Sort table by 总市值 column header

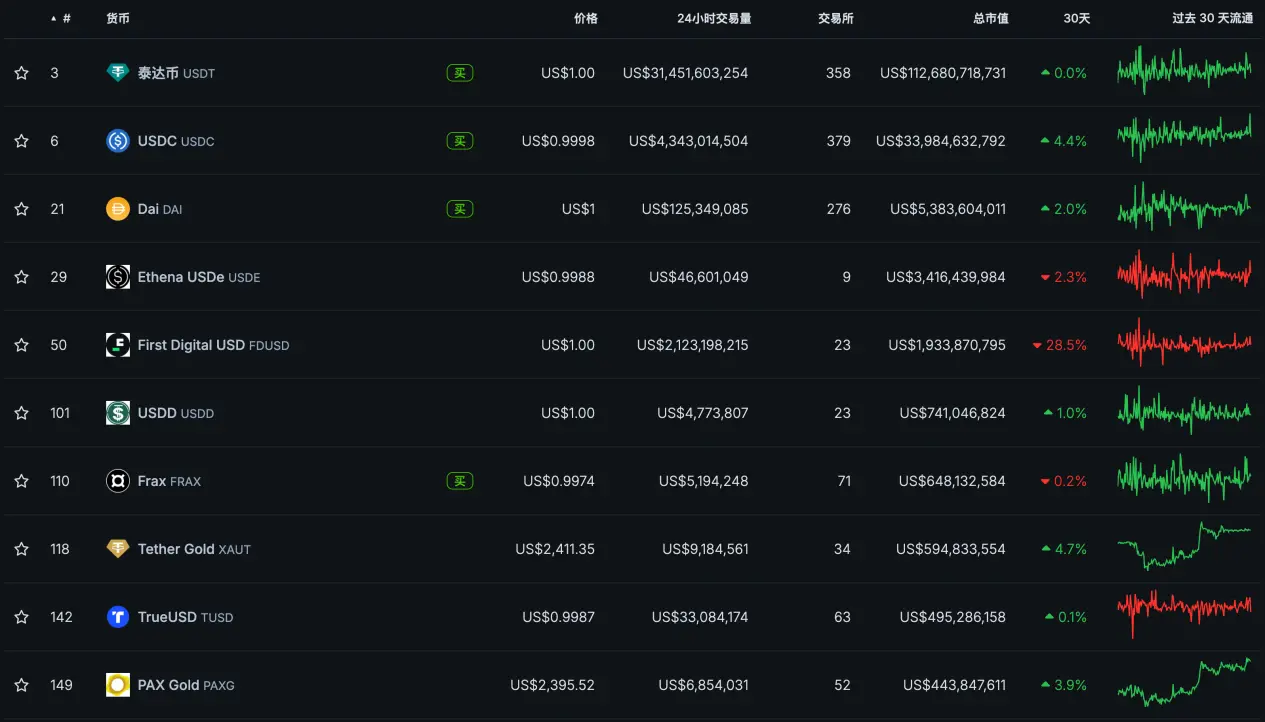coord(990,19)
